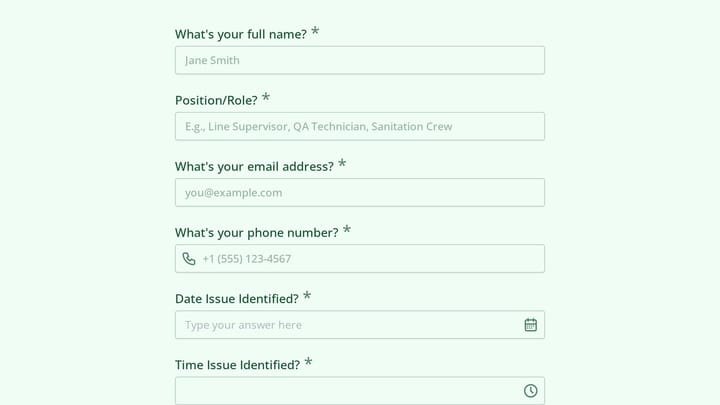
Task: Click the required asterisk after email address
Action: (x=342, y=163)
